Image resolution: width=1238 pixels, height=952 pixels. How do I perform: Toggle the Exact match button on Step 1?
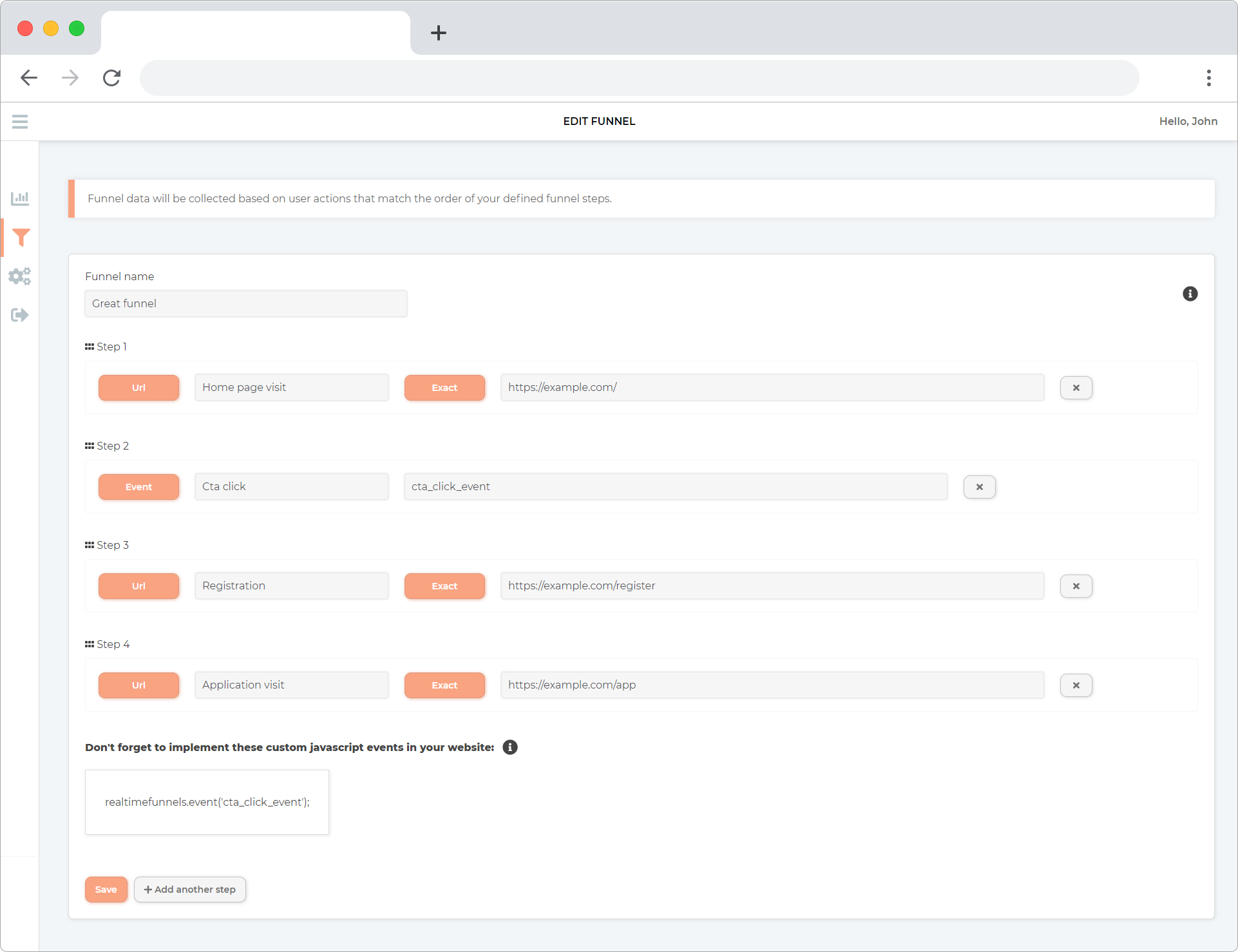pos(444,387)
